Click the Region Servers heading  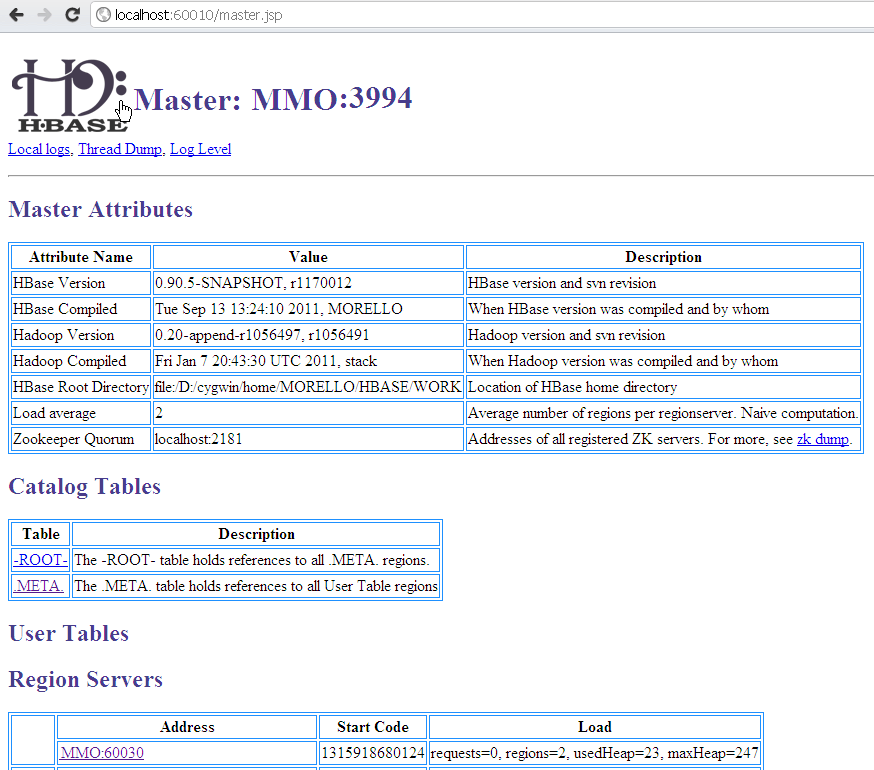click(85, 679)
